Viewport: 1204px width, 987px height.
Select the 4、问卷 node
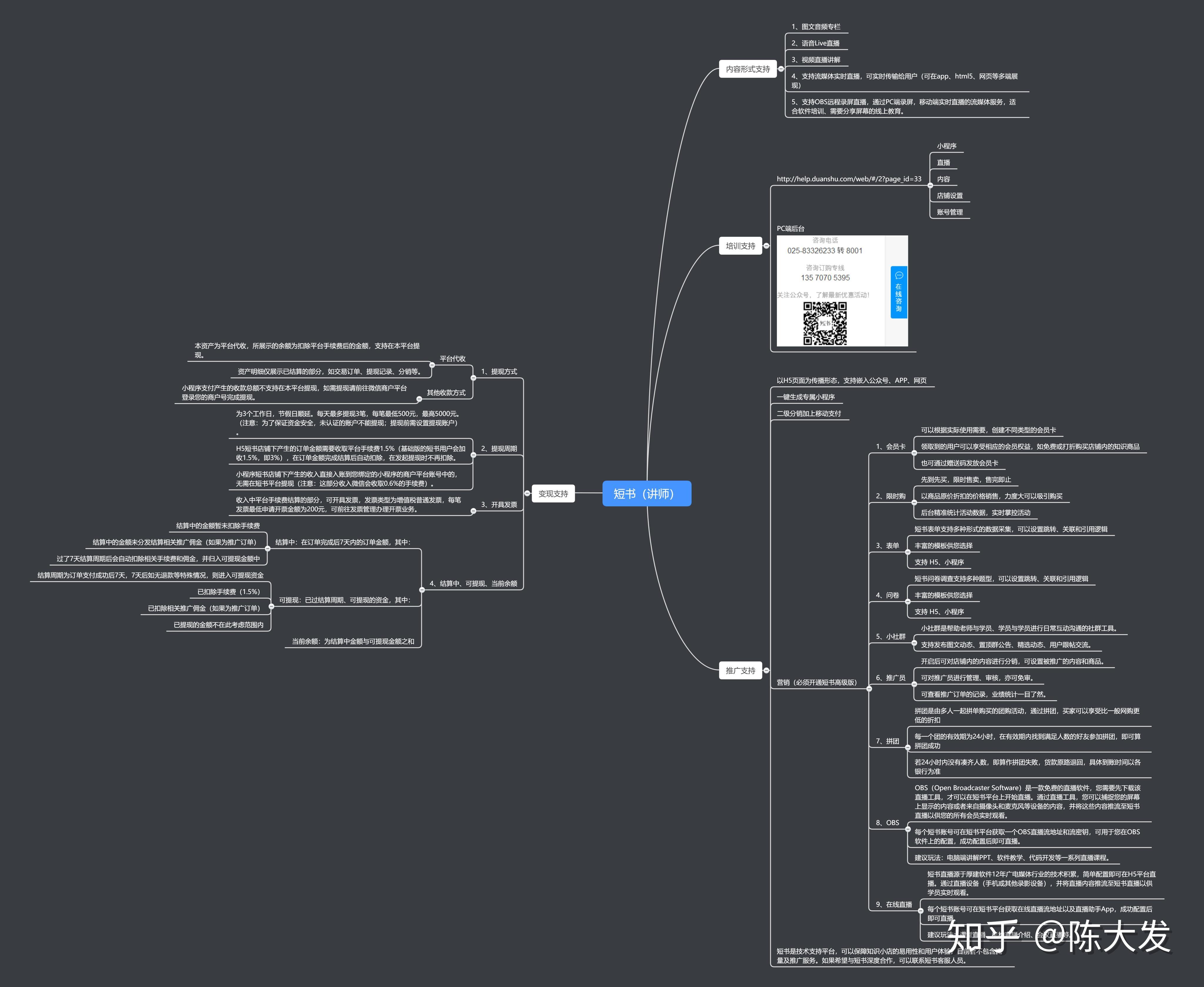(x=887, y=595)
